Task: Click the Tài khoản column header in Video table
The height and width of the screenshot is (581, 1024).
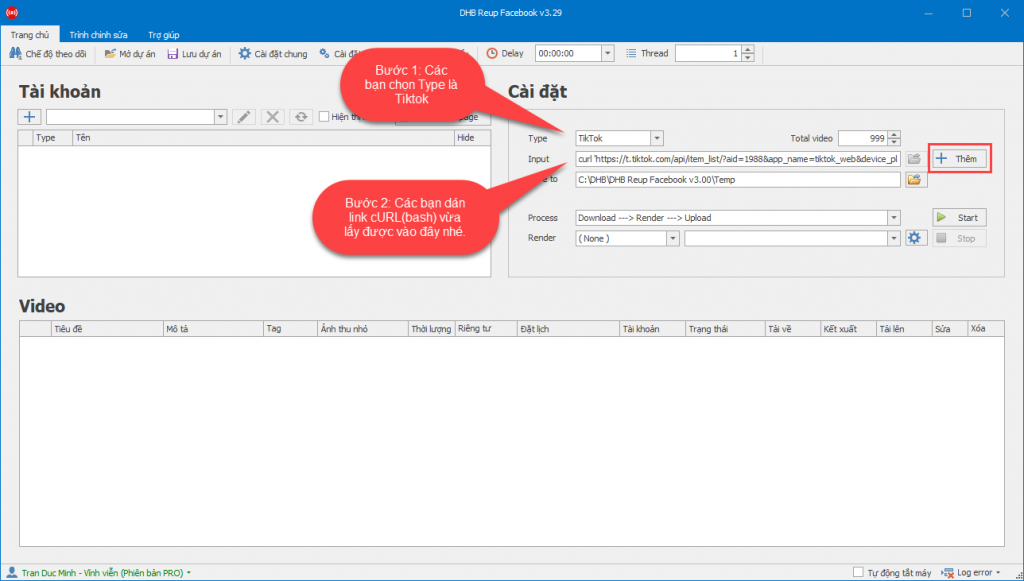Action: click(x=652, y=329)
